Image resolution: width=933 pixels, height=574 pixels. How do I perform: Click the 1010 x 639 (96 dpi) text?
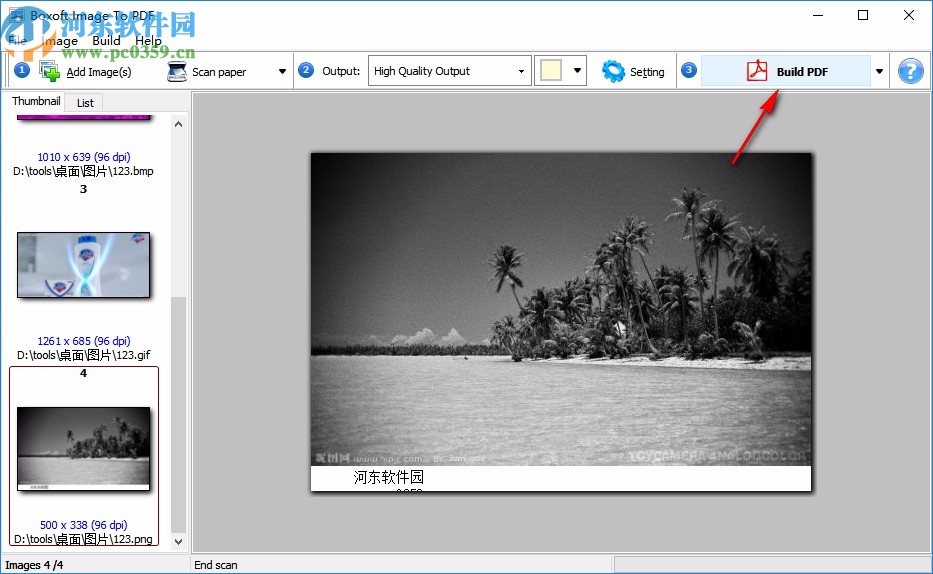coord(83,157)
